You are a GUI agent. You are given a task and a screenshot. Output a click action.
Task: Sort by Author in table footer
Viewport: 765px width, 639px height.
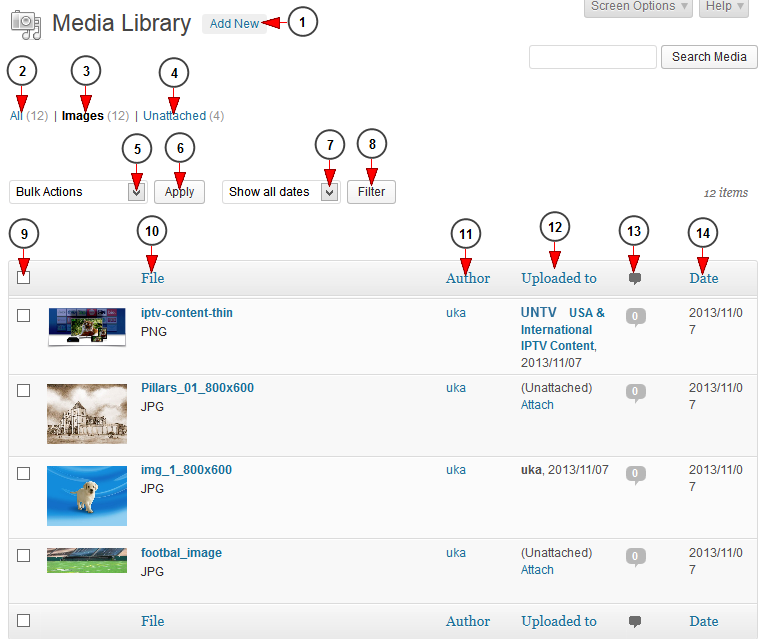tap(468, 621)
